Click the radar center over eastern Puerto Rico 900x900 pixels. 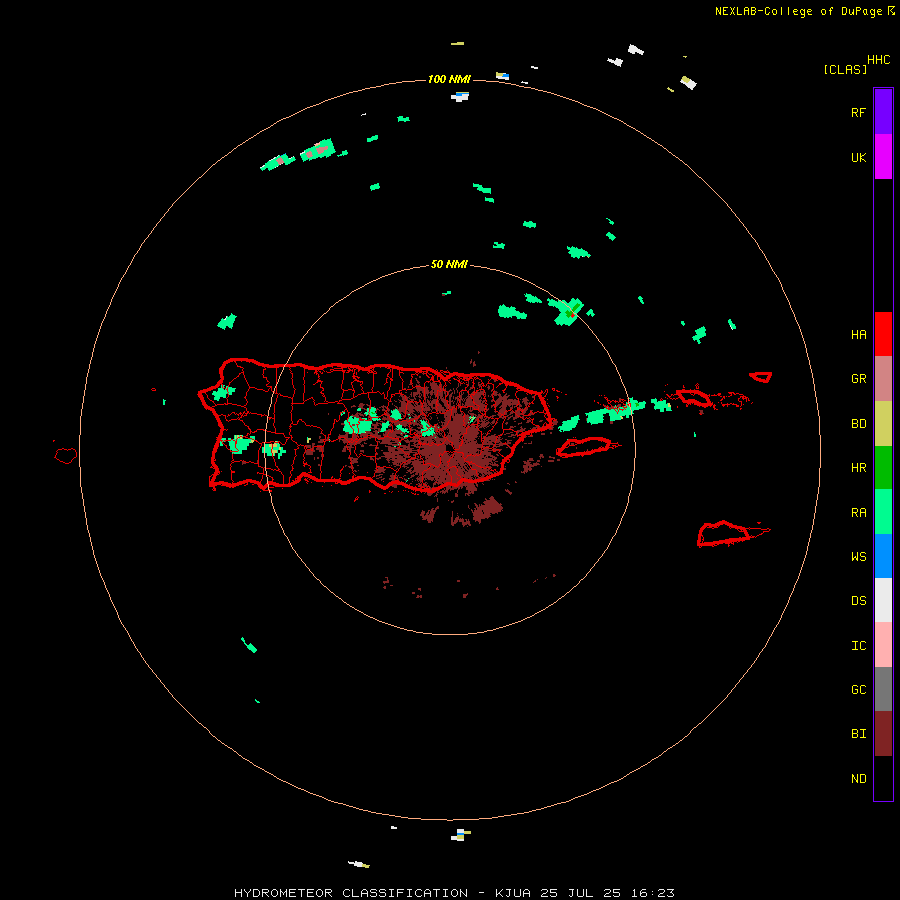449,449
